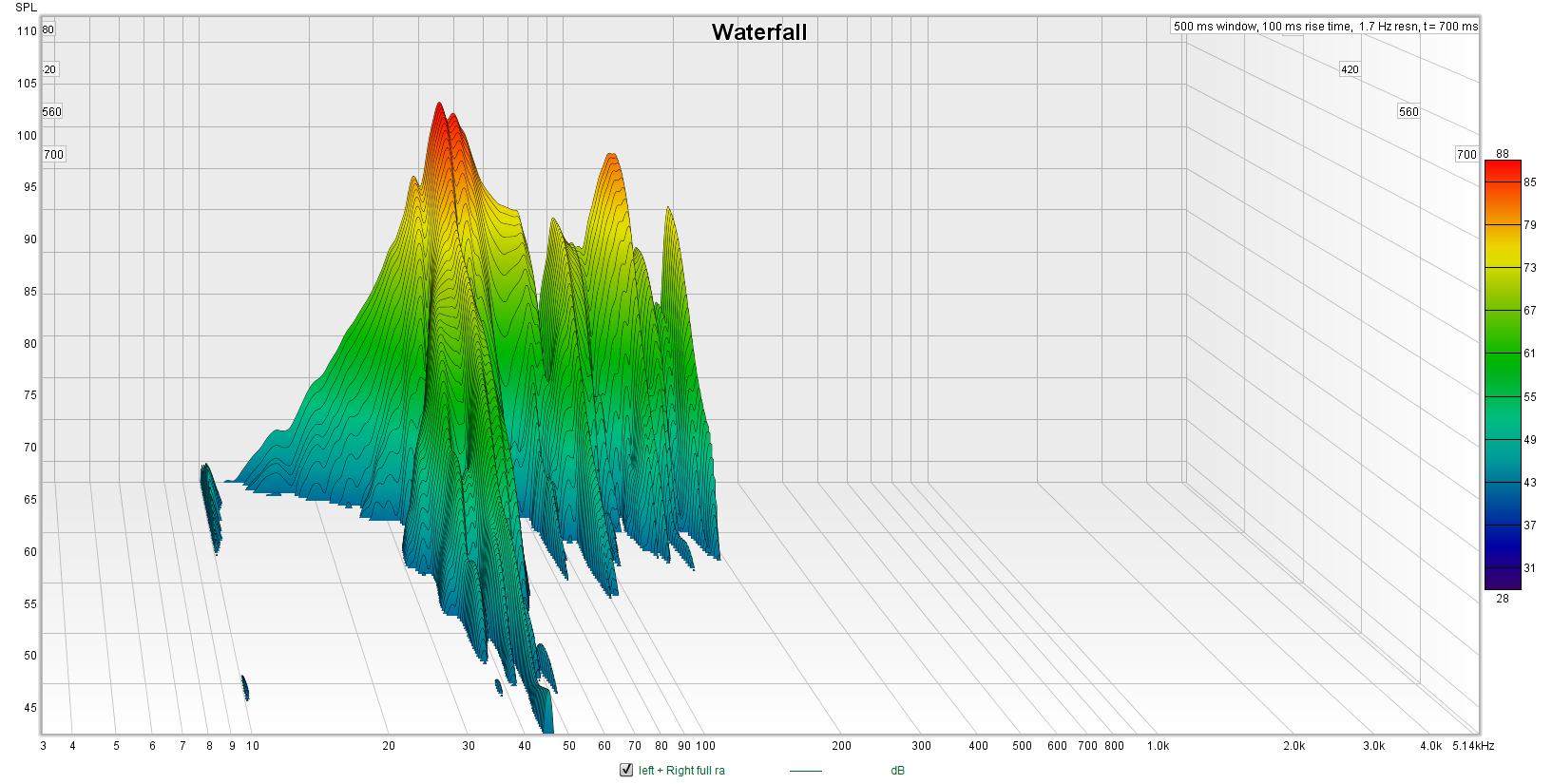Screen dimensions: 1552x784
Task: Click the 1.0k frequency axis label
Action: point(1158,746)
